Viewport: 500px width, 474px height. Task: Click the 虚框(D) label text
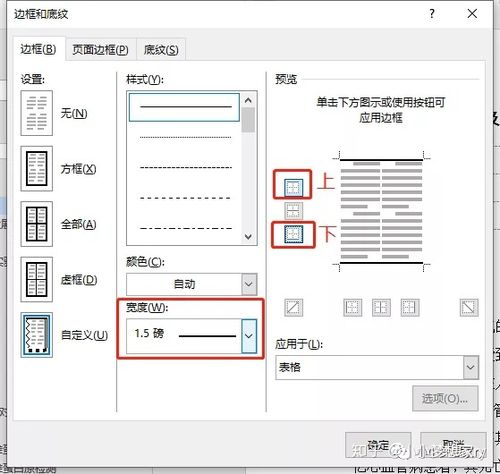79,280
